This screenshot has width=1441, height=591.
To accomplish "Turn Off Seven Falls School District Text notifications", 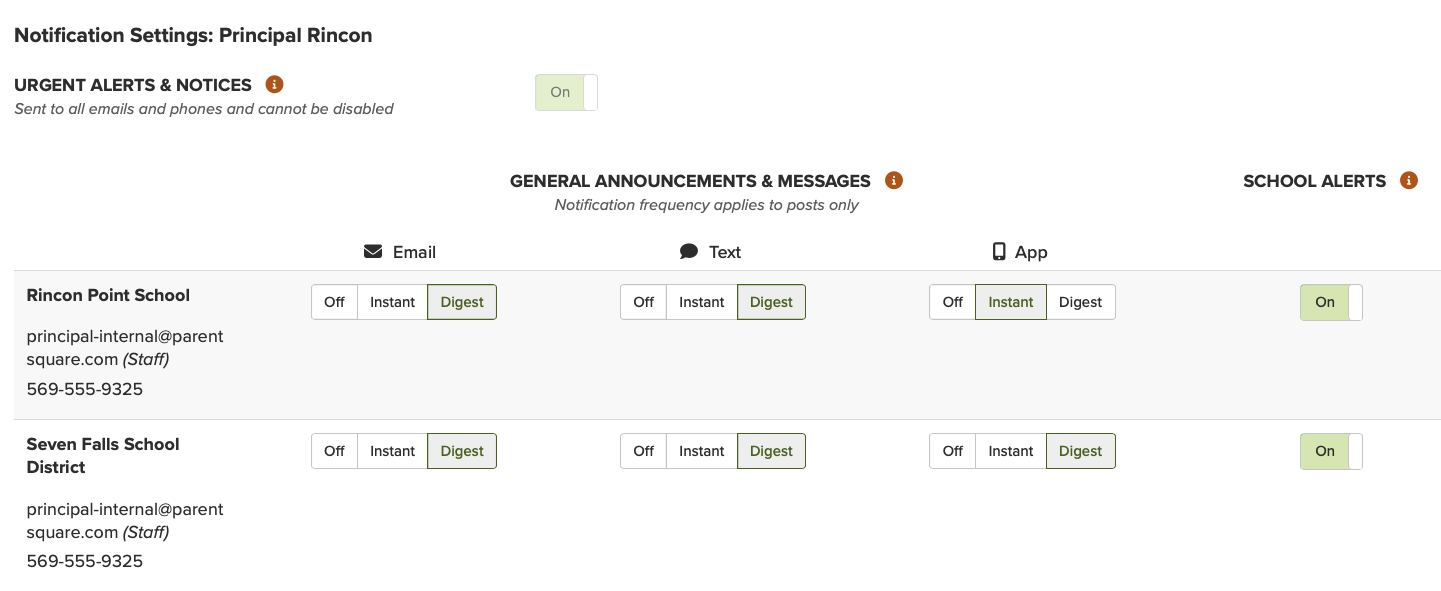I will 644,451.
